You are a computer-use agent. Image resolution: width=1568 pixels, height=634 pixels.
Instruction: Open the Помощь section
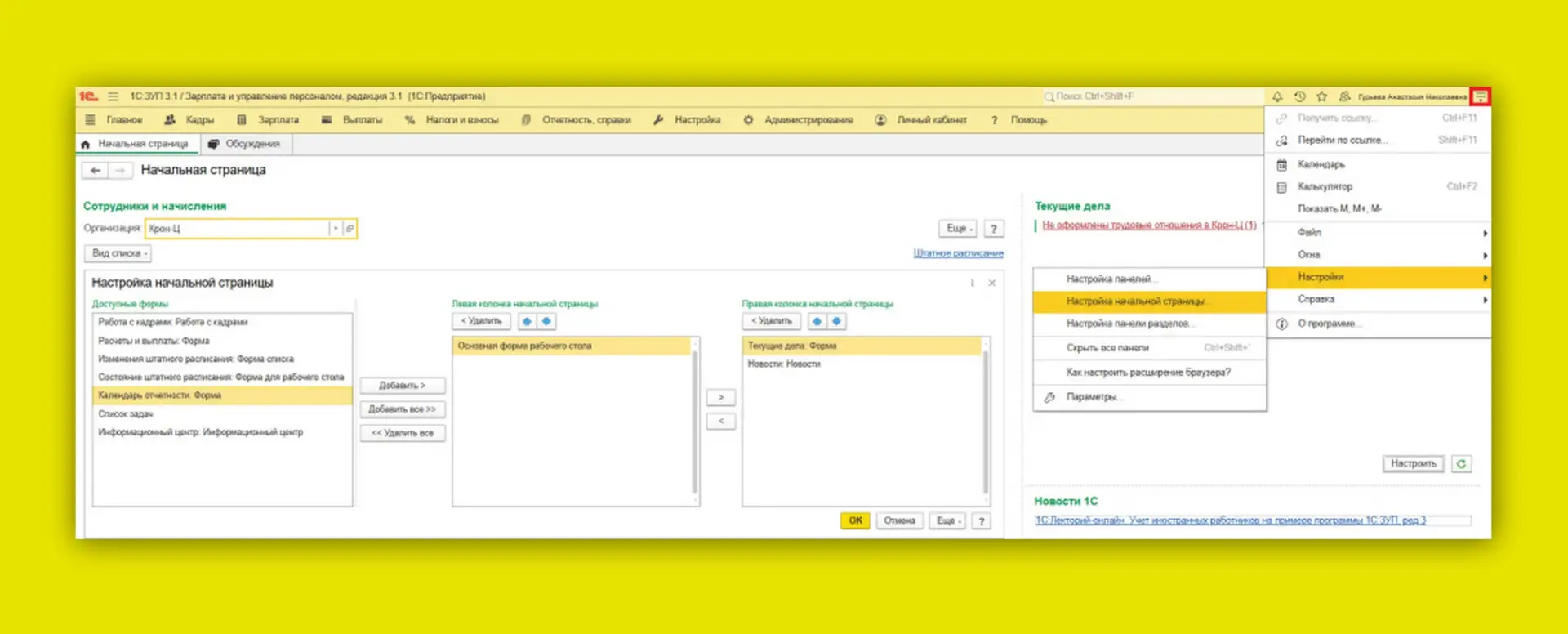(x=1018, y=120)
